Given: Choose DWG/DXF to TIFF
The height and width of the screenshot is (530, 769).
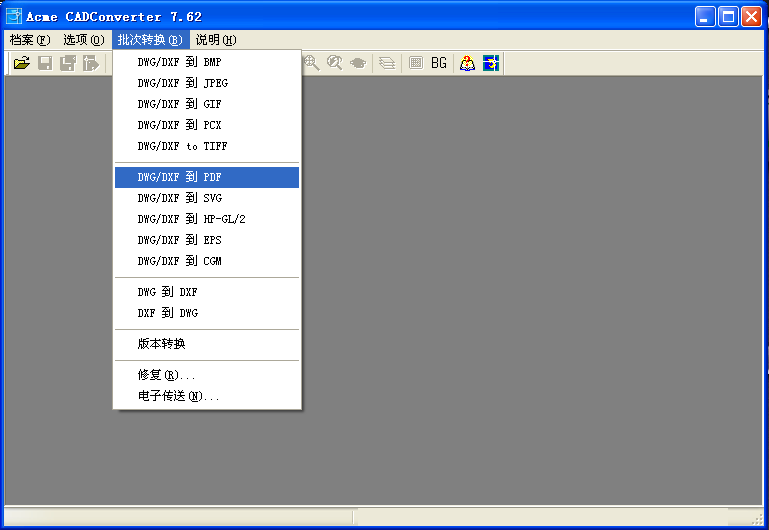Looking at the screenshot, I should [207, 146].
